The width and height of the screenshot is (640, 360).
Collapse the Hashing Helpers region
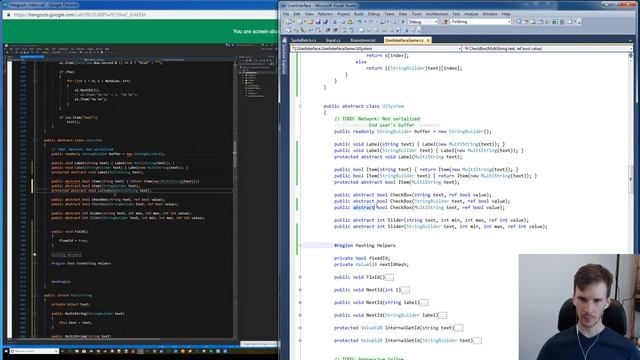300,246
